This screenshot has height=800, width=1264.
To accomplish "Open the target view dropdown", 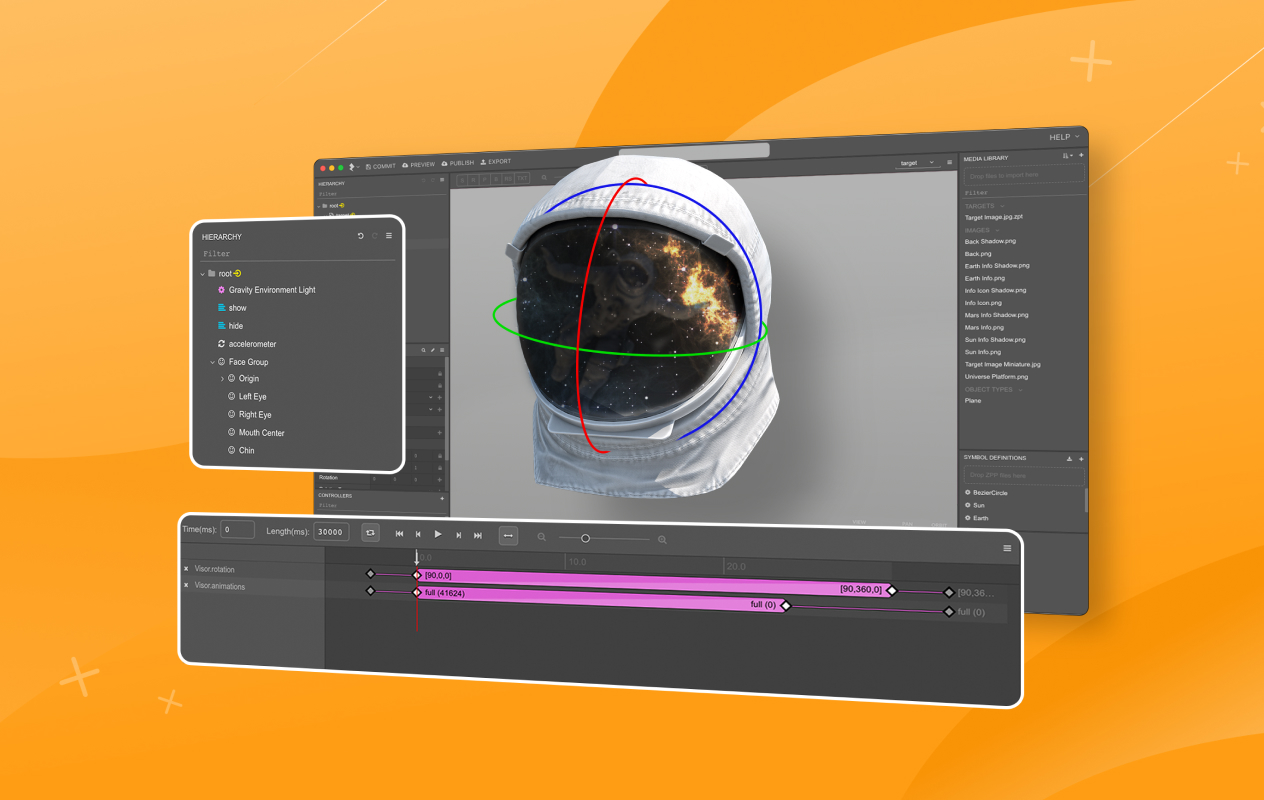I will (917, 162).
